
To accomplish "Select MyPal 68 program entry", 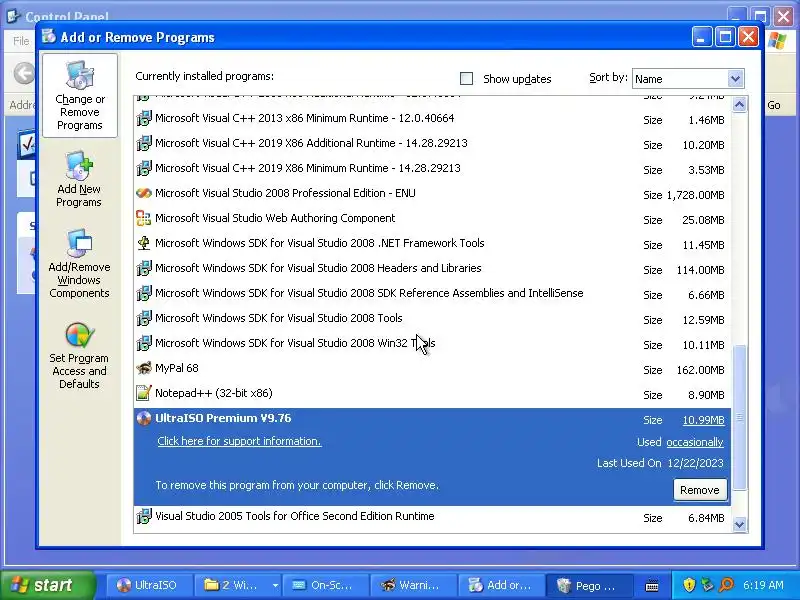I will 432,368.
